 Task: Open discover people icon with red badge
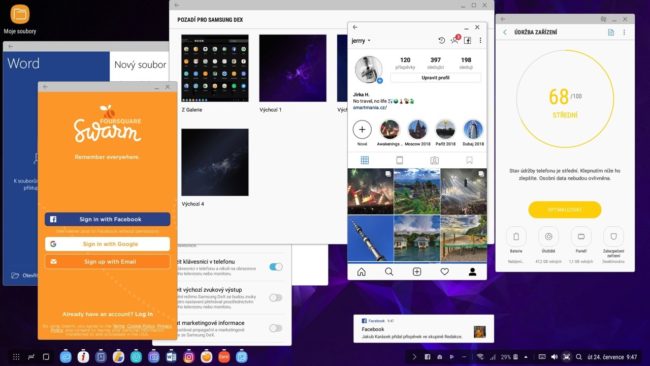coord(455,40)
